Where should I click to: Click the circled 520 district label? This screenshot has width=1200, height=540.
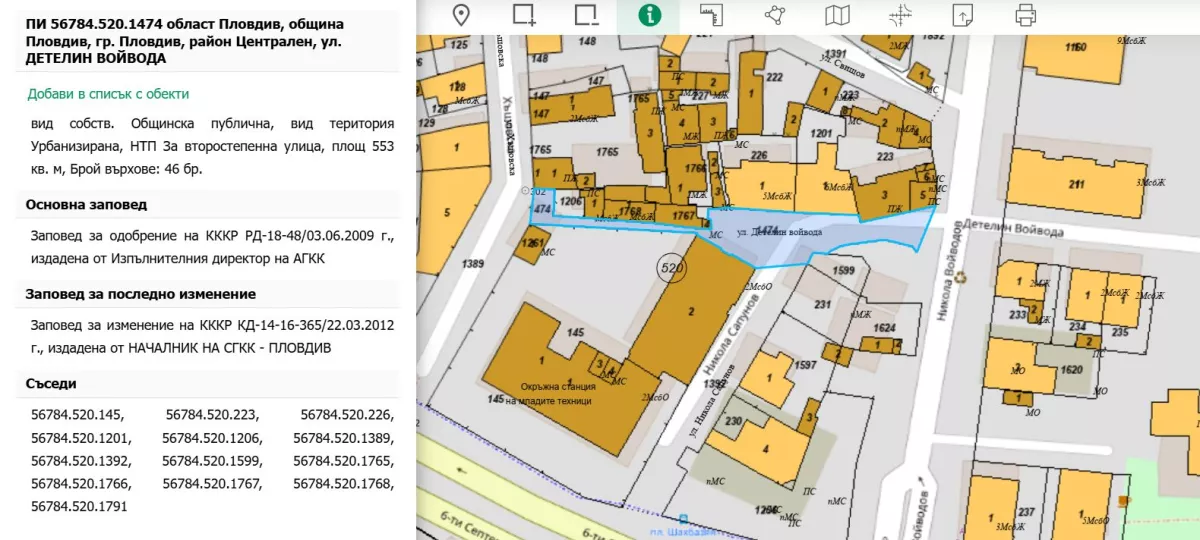(x=670, y=268)
